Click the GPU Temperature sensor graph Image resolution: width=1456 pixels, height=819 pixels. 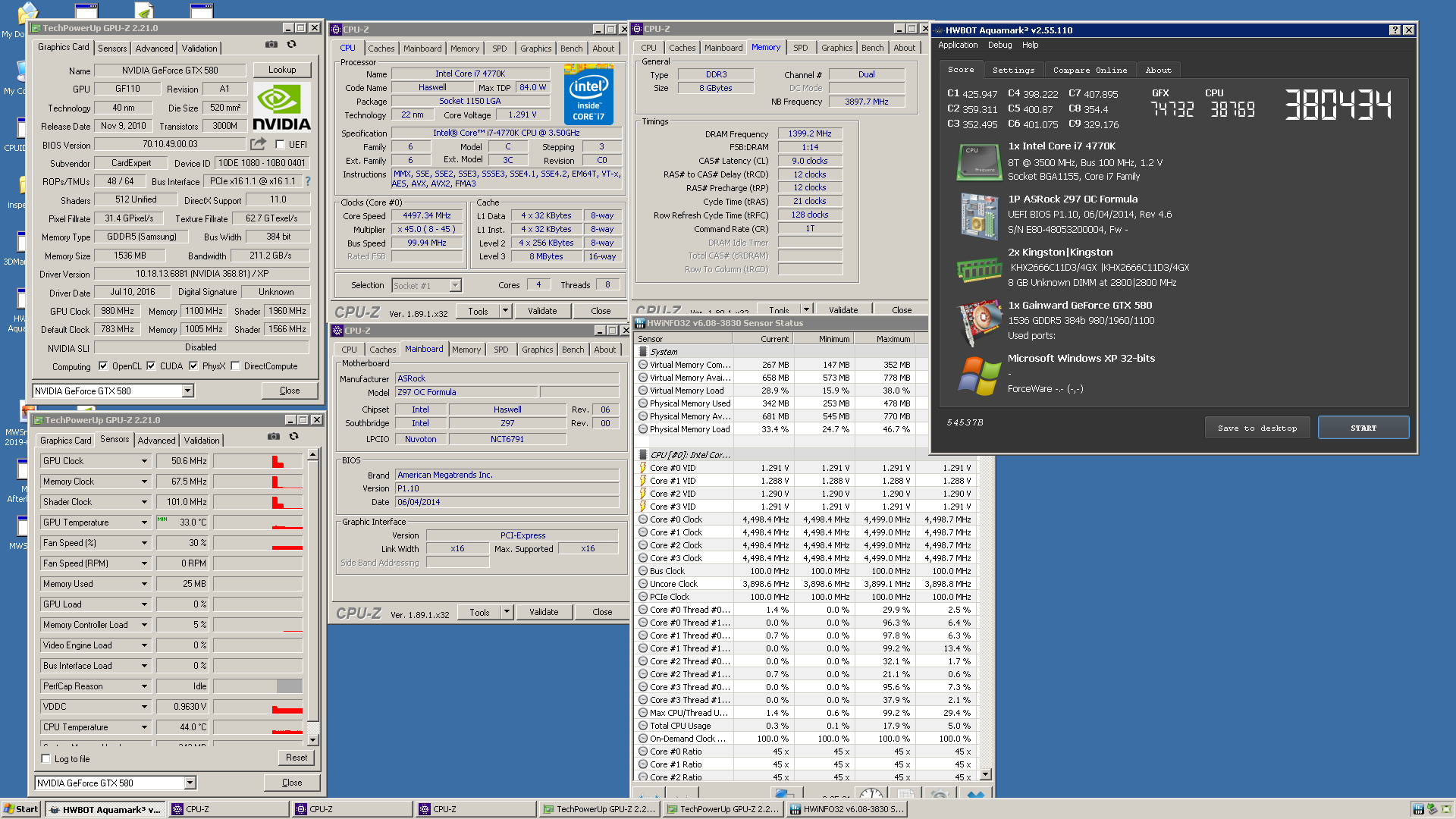click(258, 522)
